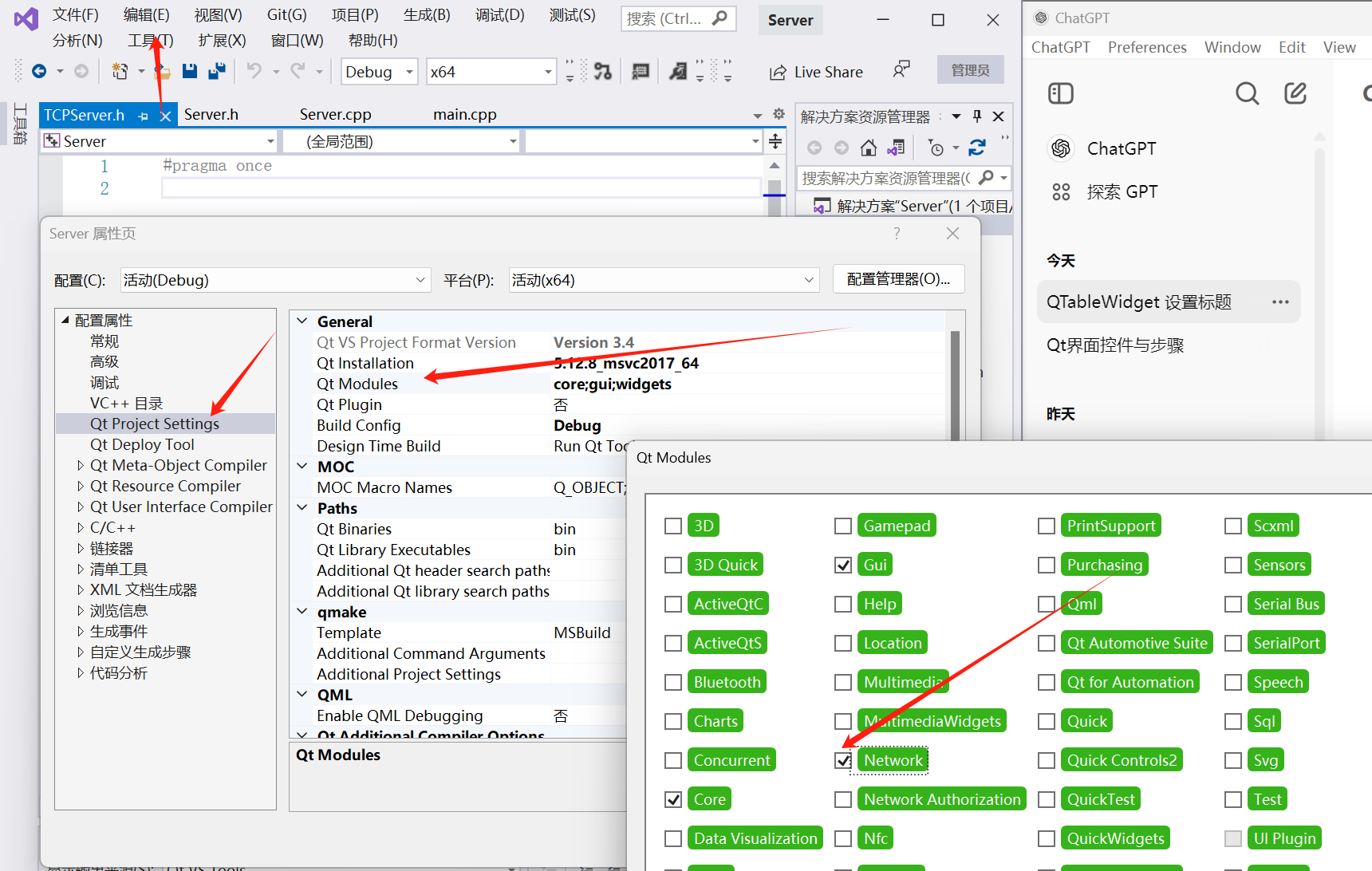Expand the Qt Meta-Object Compiler node
1372x871 pixels.
80,465
